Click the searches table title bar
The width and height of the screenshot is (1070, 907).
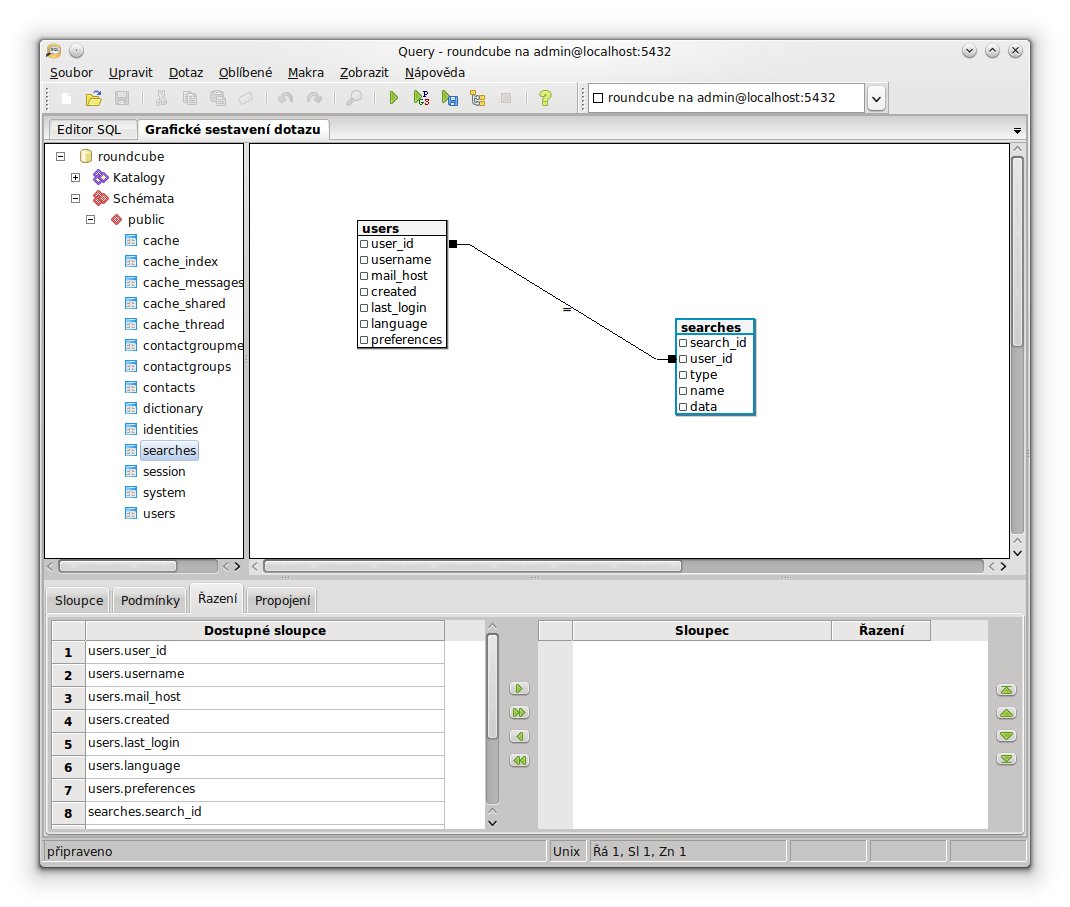click(714, 328)
